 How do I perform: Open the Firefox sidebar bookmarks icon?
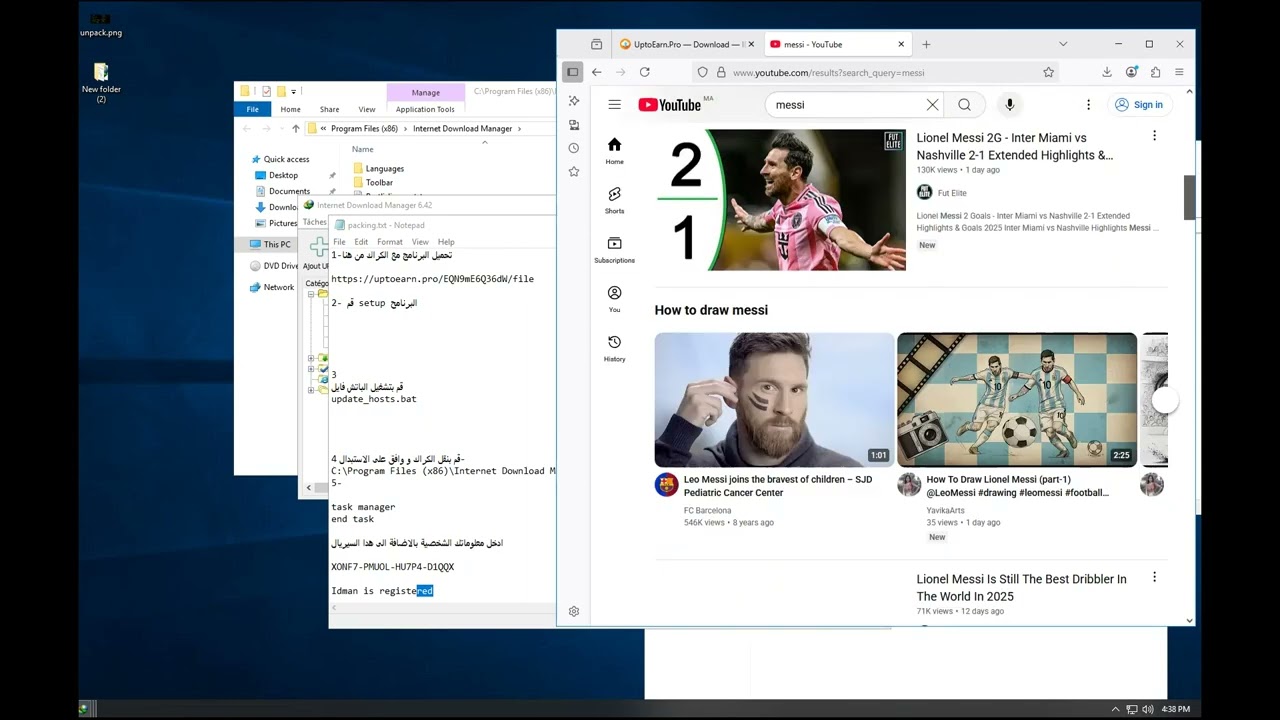tap(574, 172)
